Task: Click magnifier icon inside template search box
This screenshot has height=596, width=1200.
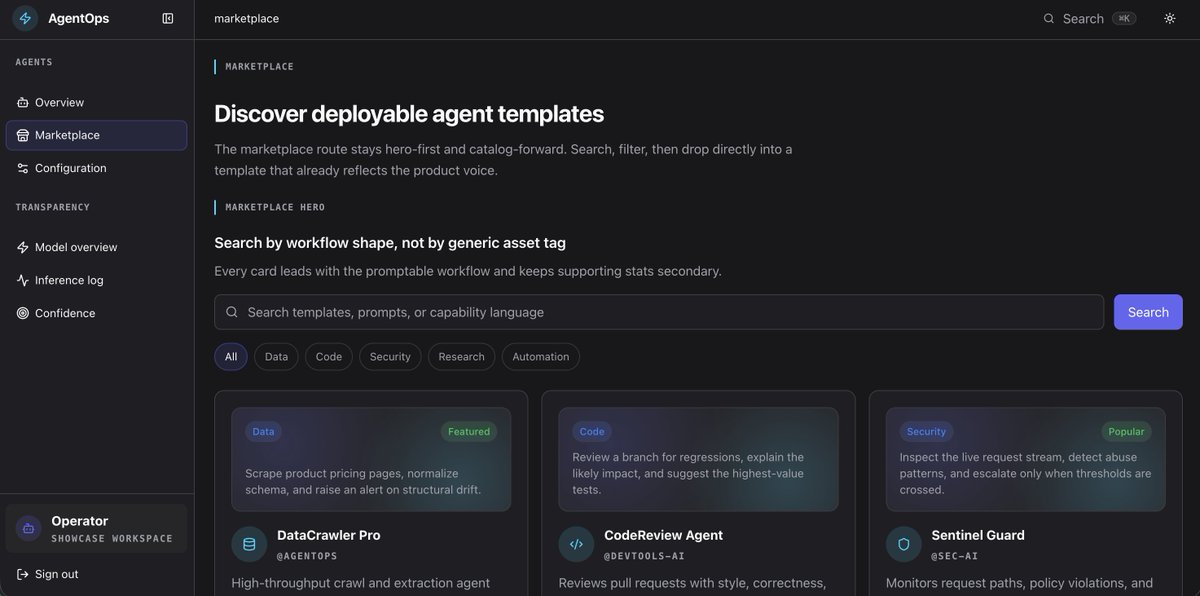Action: (232, 312)
